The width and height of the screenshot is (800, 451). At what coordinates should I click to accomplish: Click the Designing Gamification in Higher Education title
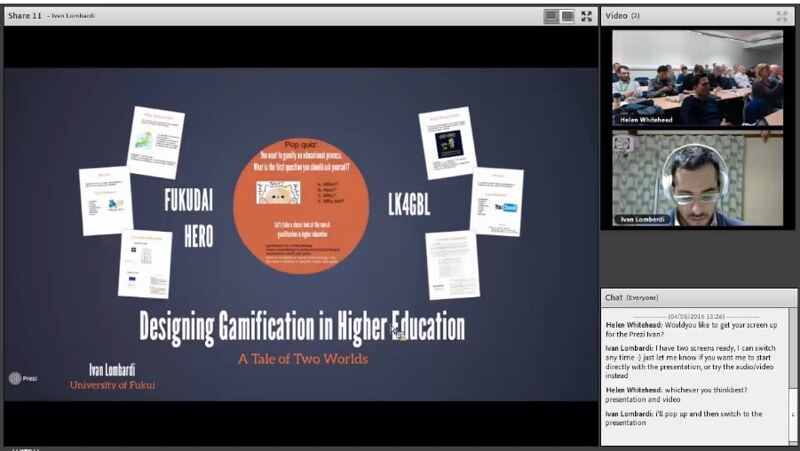pos(302,327)
